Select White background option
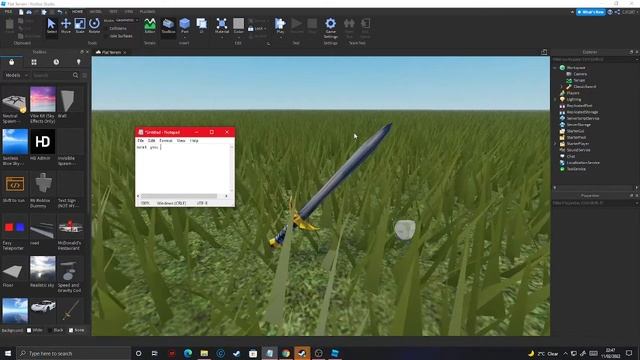This screenshot has height=360, width=640. 35,330
